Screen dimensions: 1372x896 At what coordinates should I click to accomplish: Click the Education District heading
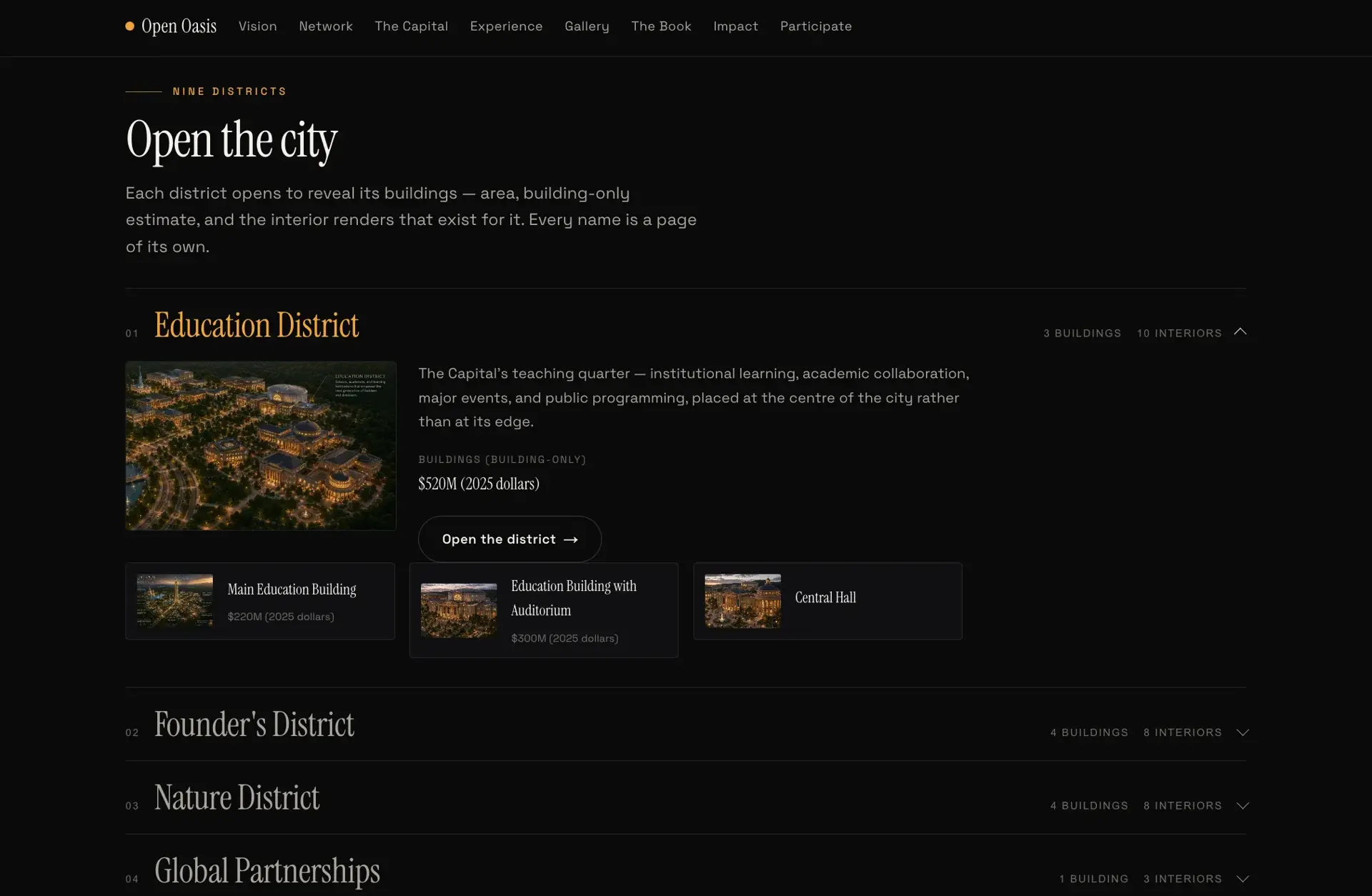[257, 325]
